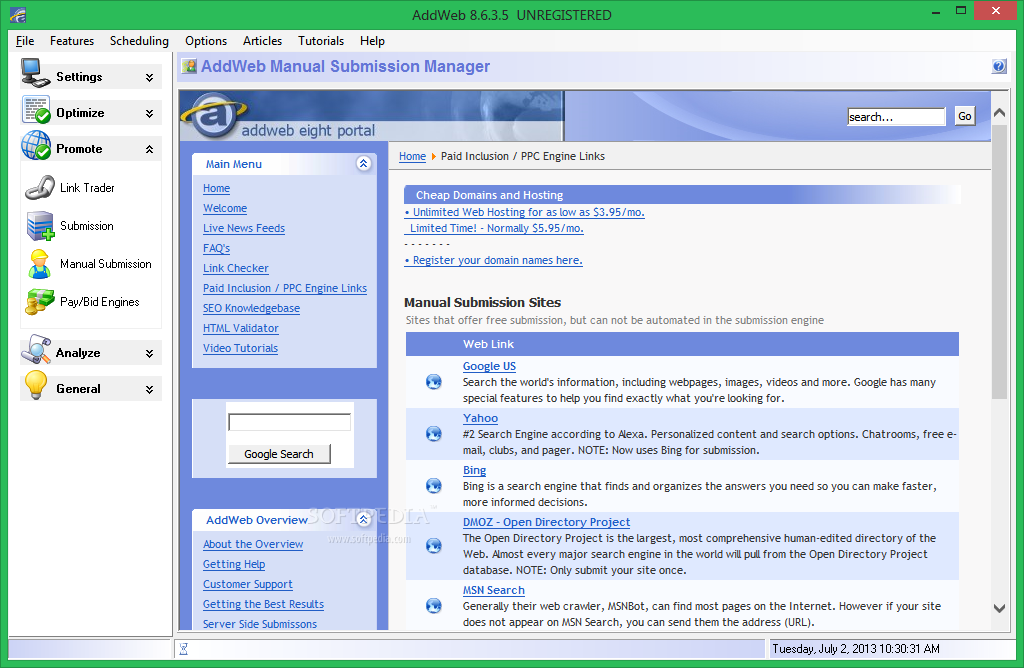Viewport: 1024px width, 668px height.
Task: Expand the Settings section chevron
Action: click(150, 77)
